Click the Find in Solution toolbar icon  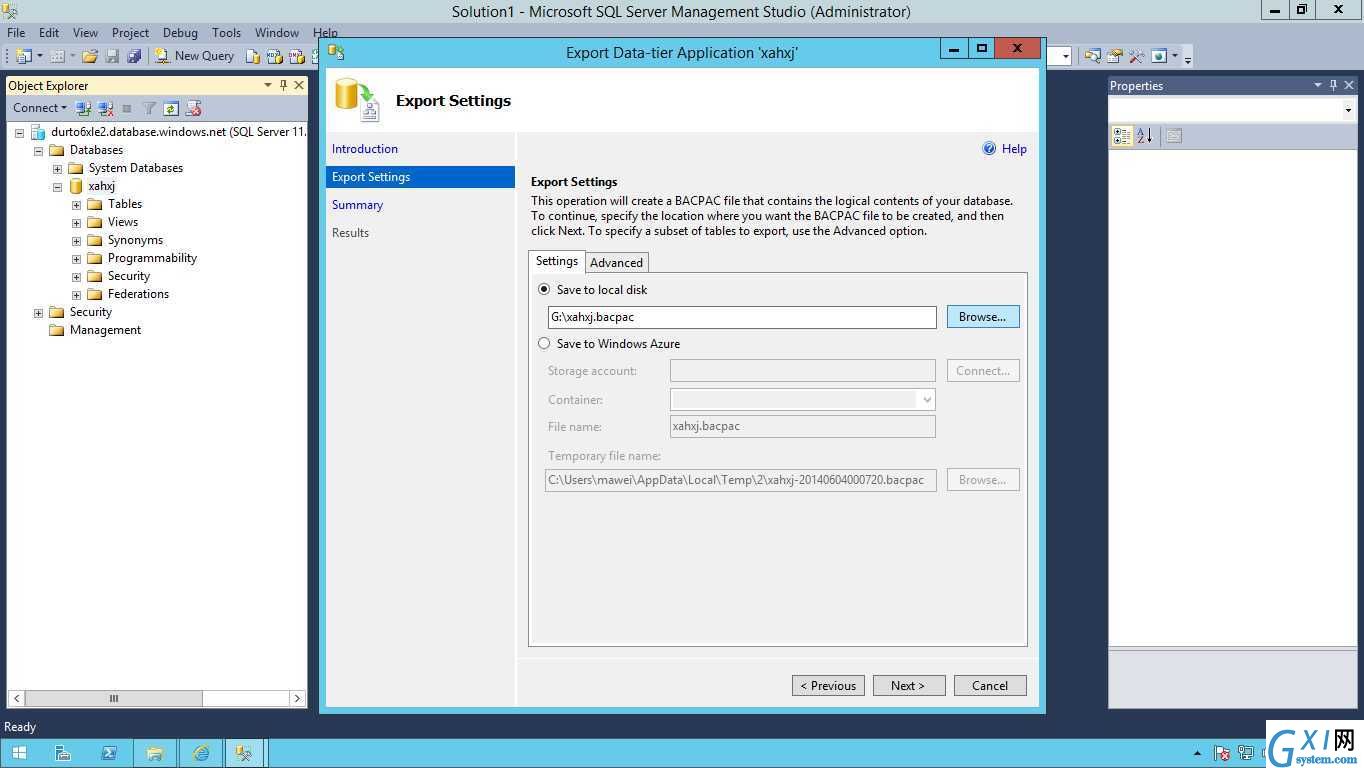point(1092,56)
